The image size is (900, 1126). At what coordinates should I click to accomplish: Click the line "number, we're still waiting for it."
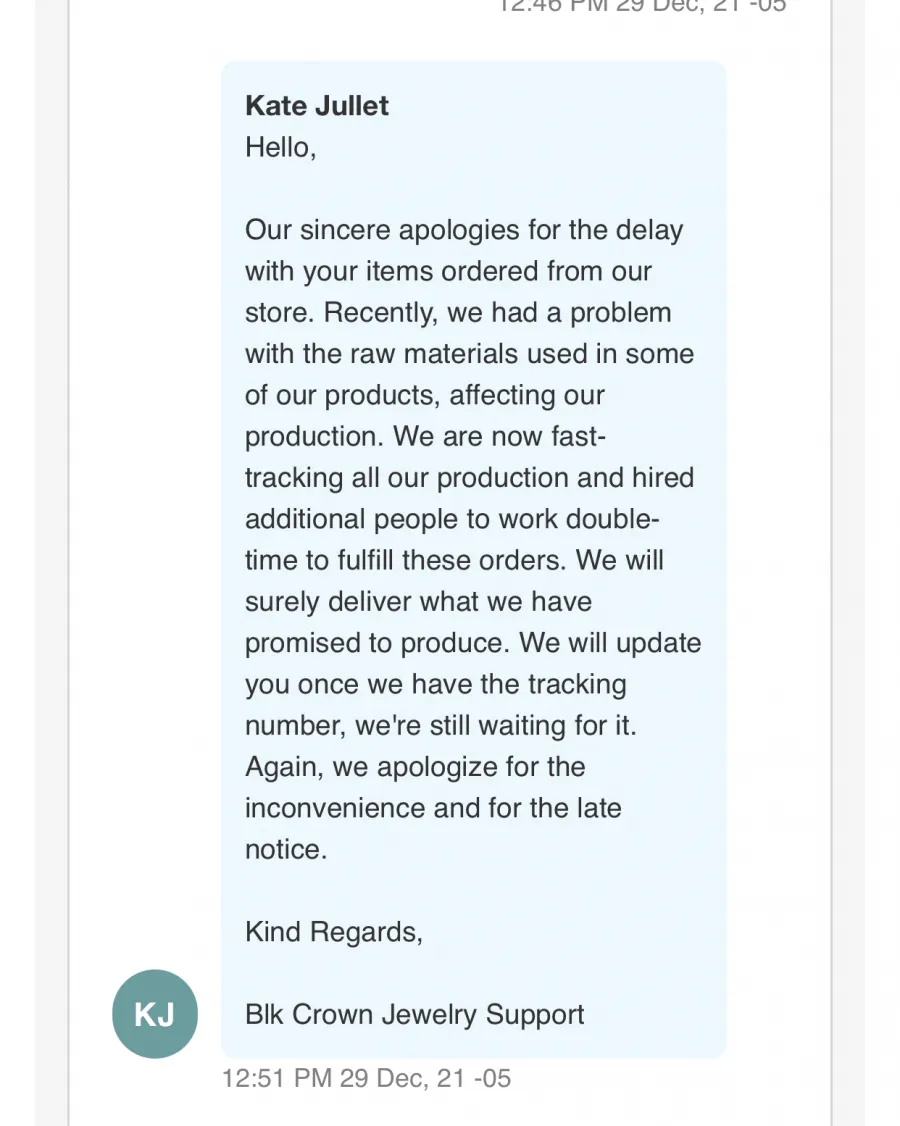[x=441, y=726]
